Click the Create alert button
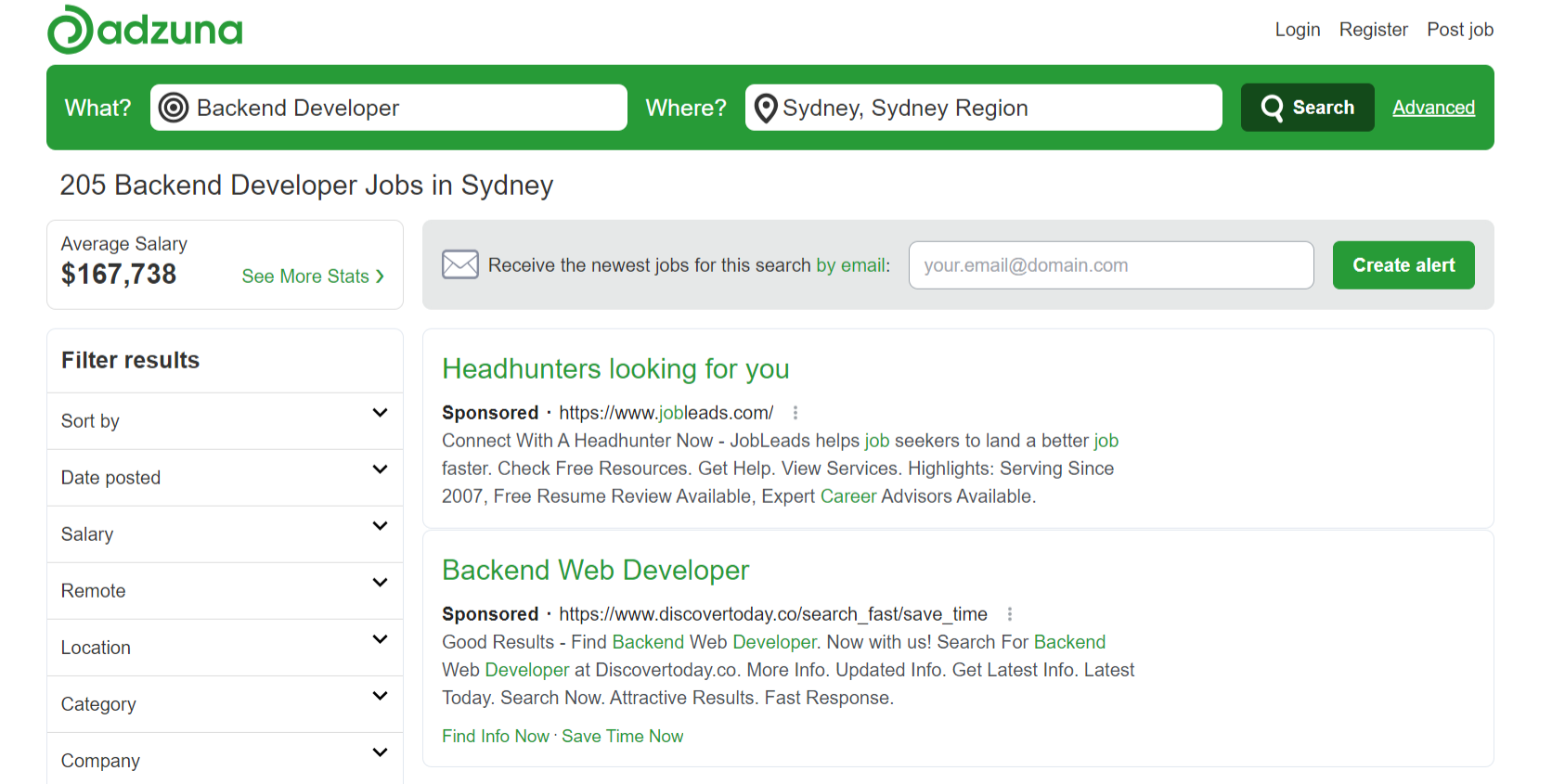 click(1403, 265)
